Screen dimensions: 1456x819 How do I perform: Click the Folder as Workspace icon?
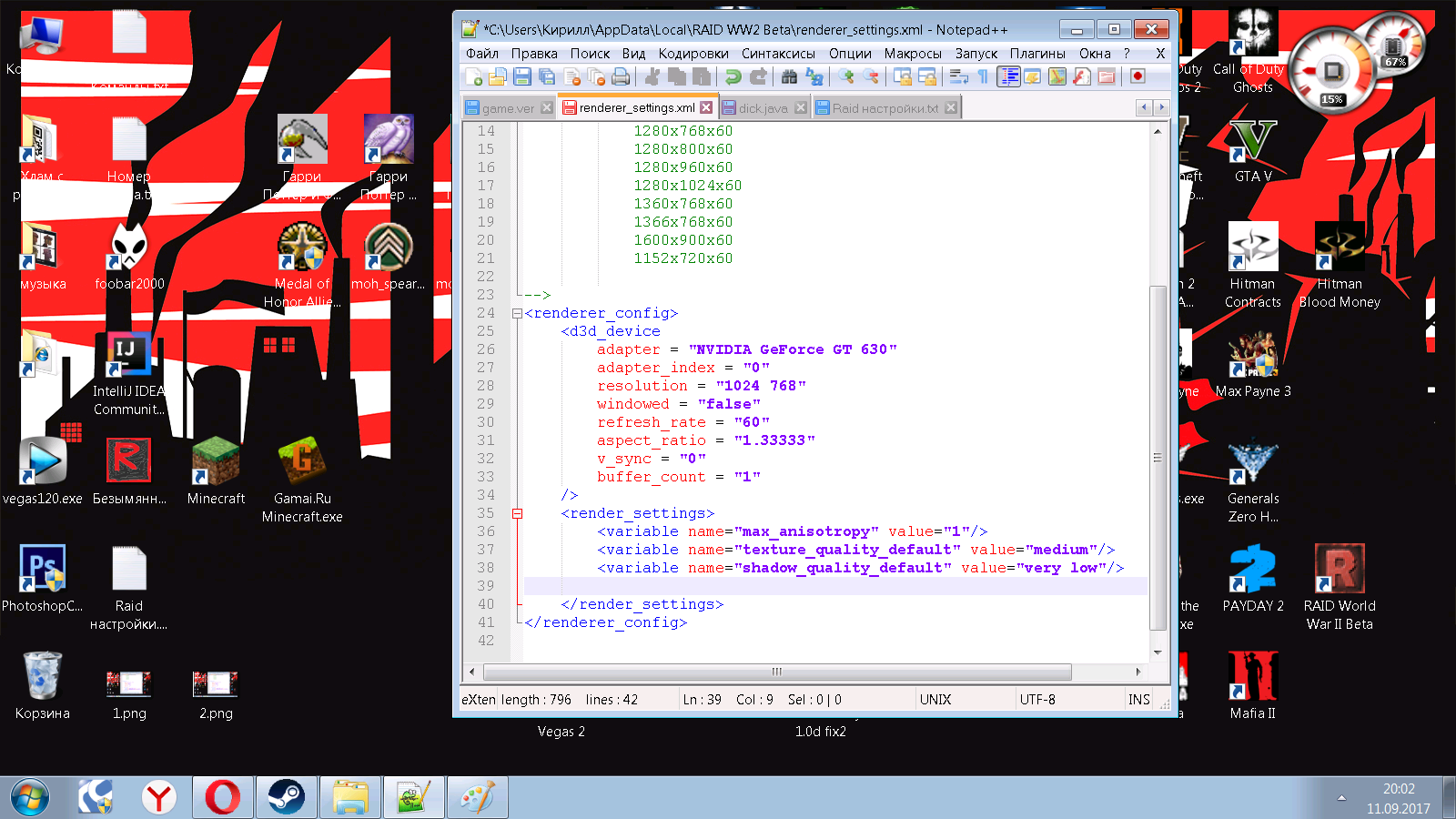(x=1107, y=76)
